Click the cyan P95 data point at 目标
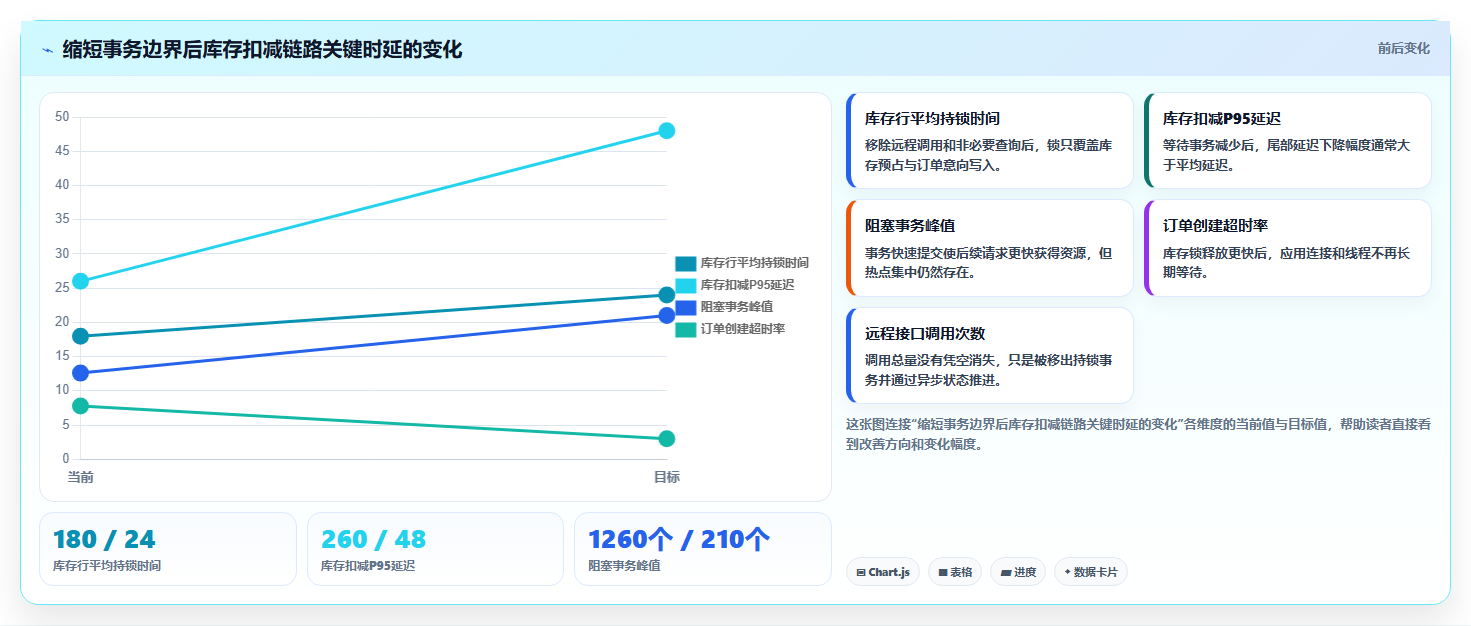Screen dimensions: 1471x626 tap(667, 131)
